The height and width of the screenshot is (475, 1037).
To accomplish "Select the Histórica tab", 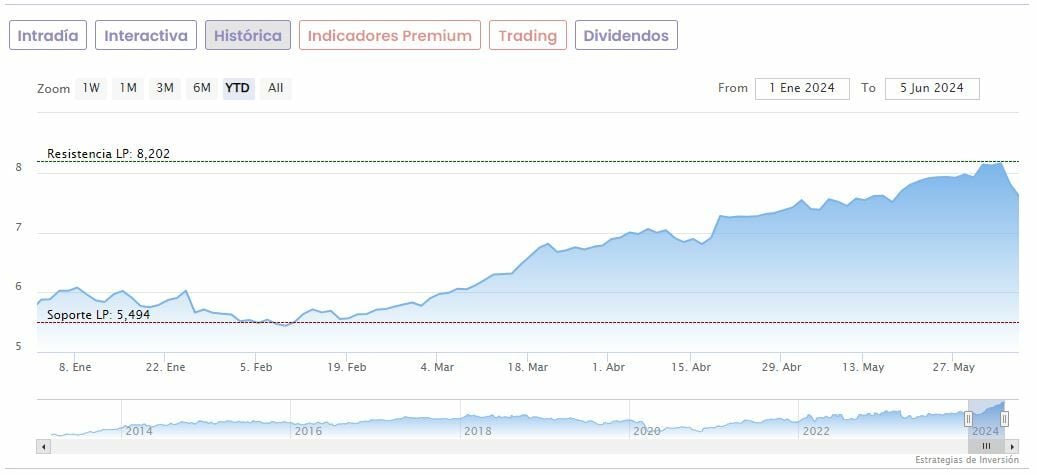I will (248, 36).
